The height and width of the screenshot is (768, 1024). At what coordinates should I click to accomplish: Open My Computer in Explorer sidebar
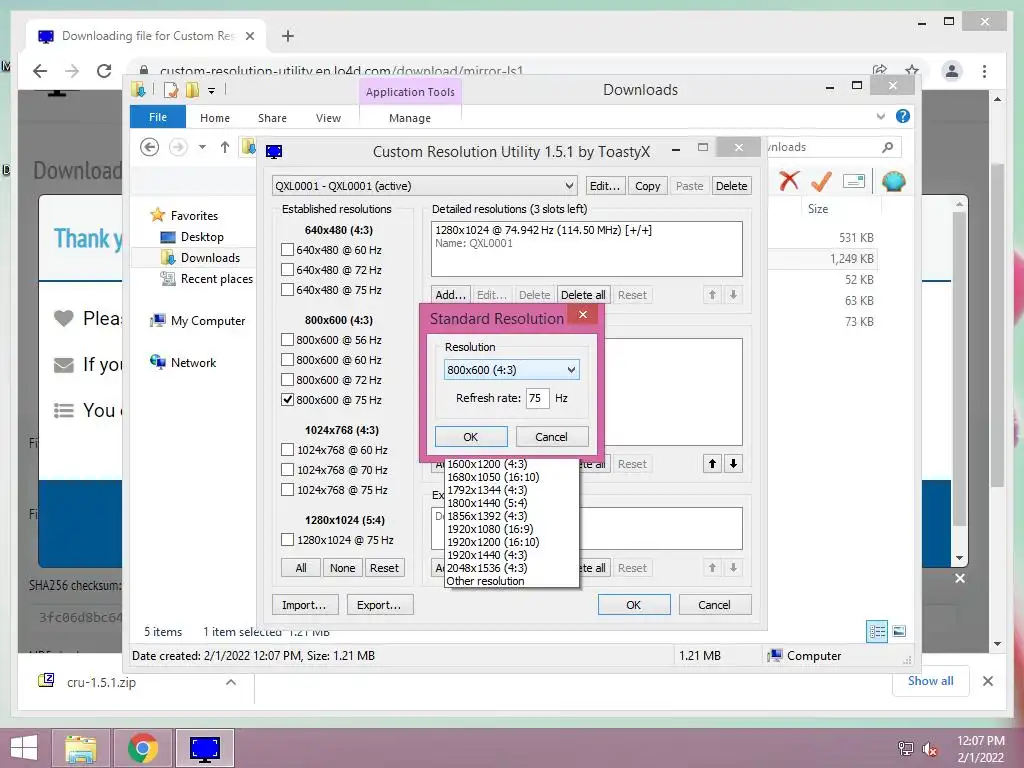click(x=208, y=321)
